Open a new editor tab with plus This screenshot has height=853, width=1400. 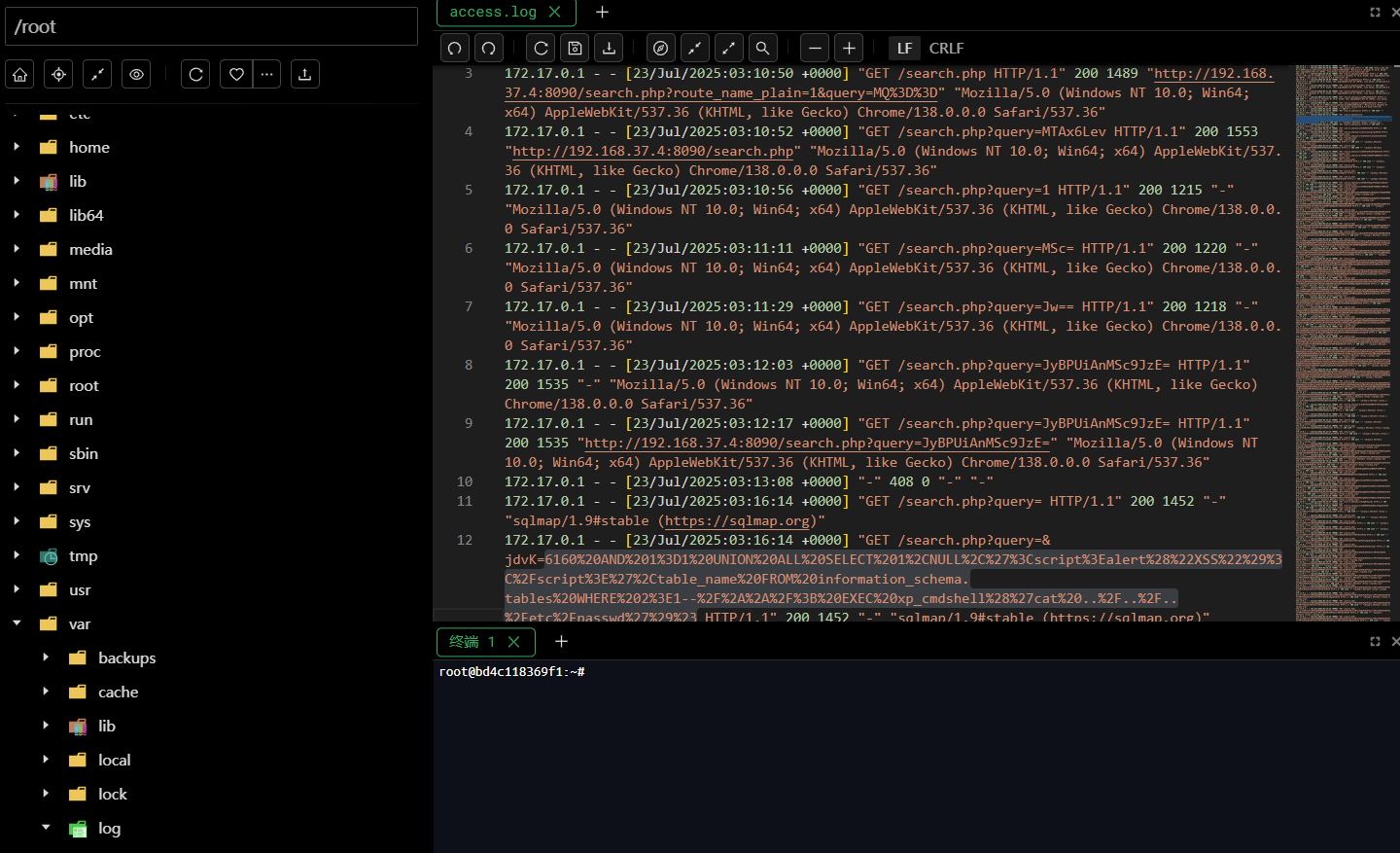click(602, 12)
